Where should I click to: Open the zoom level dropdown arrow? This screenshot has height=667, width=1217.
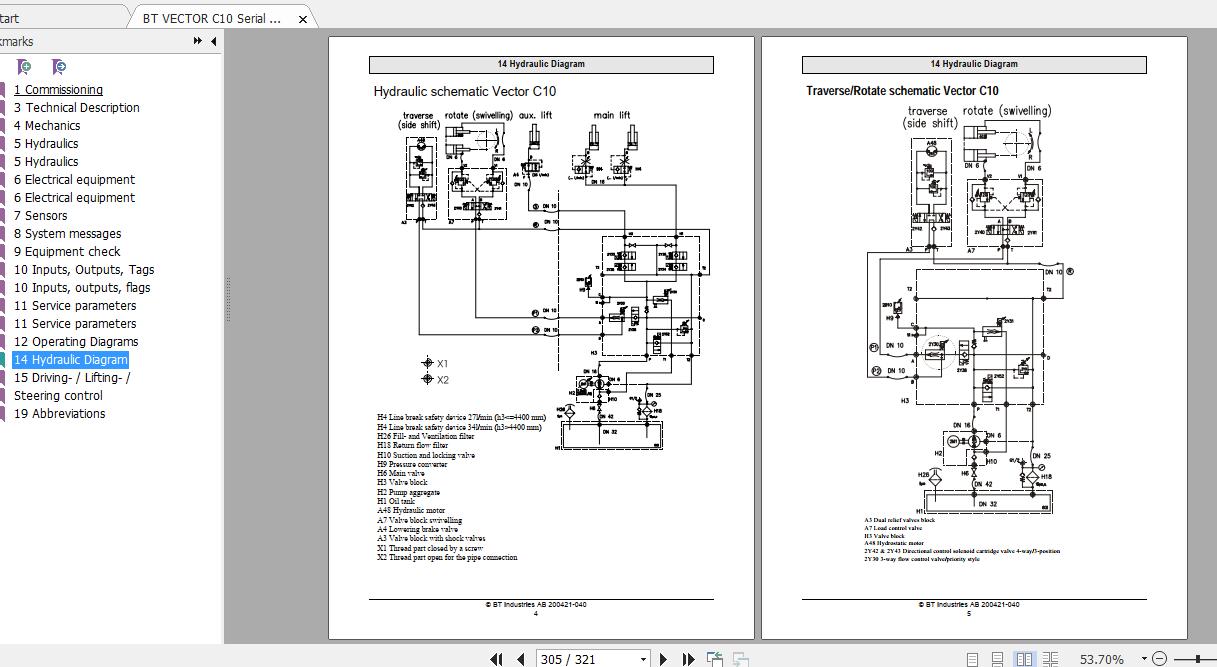click(1142, 660)
